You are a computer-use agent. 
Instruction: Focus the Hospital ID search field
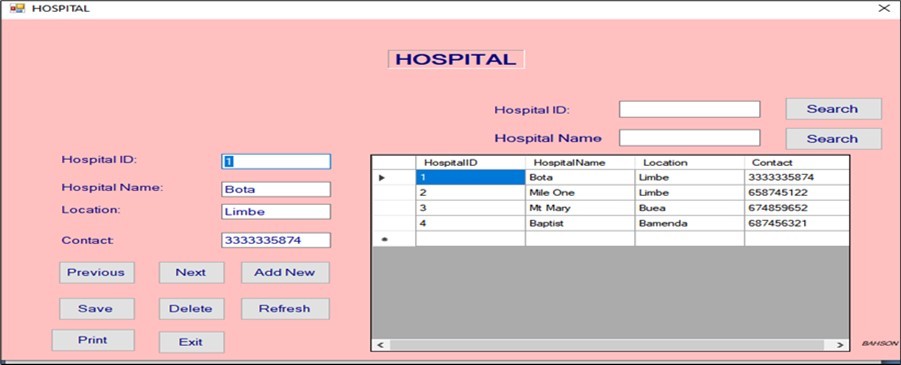[x=690, y=109]
